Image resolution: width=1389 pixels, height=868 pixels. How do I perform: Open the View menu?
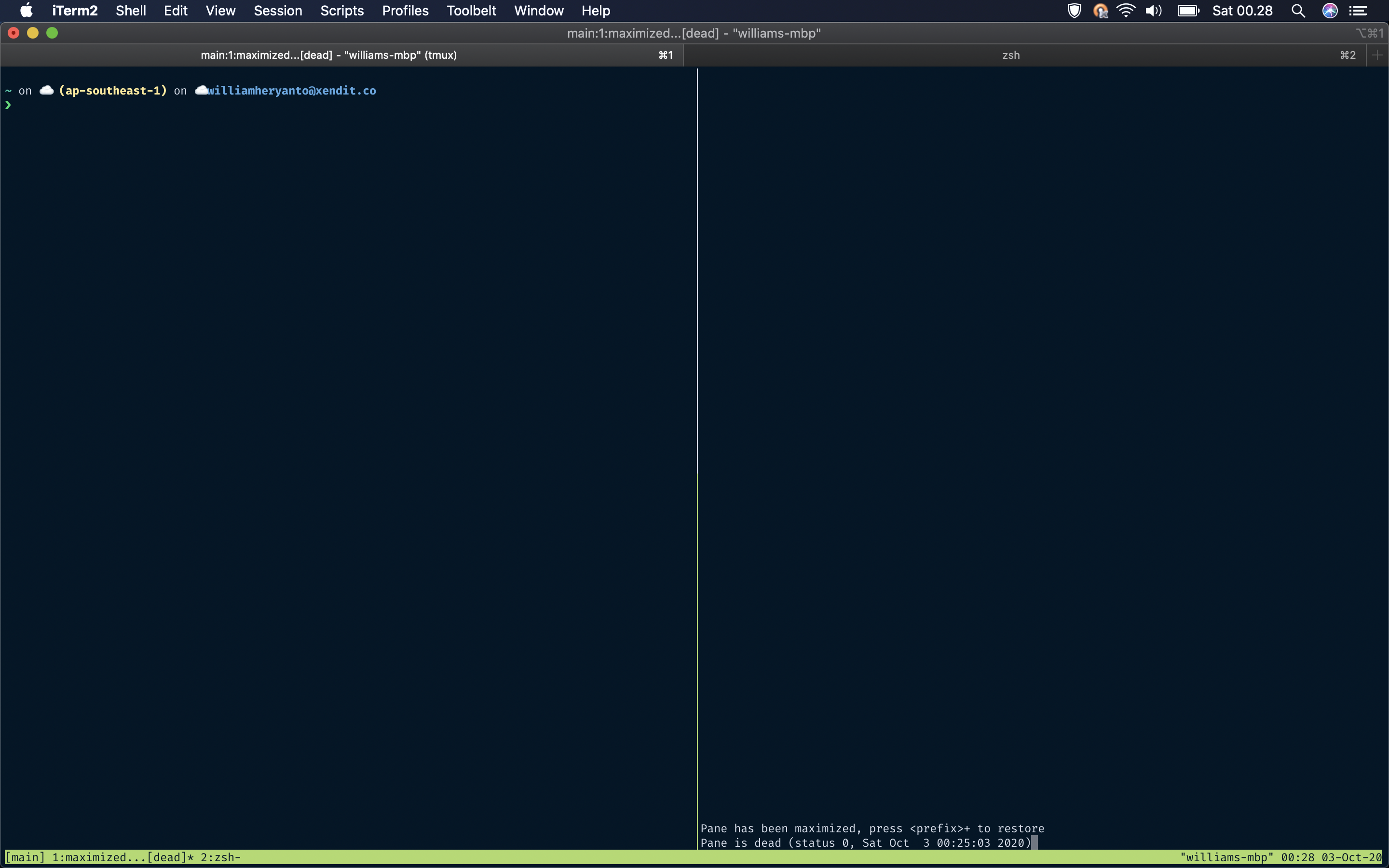point(220,10)
